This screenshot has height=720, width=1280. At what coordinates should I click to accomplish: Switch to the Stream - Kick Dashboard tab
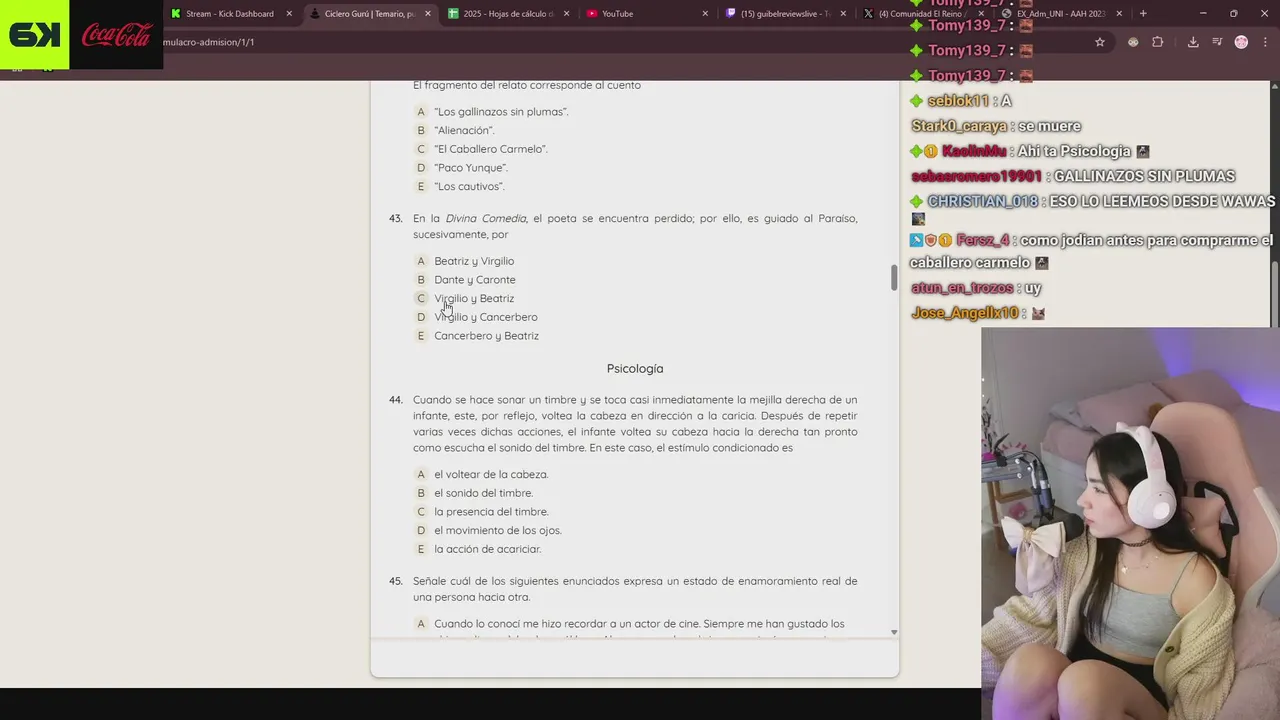(x=231, y=14)
